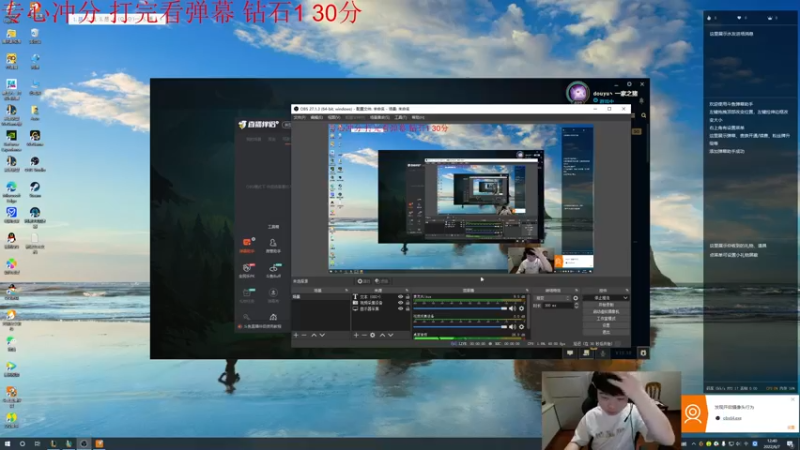Move the selected source up in Sources
Screen dimensions: 800x450
coord(382,335)
